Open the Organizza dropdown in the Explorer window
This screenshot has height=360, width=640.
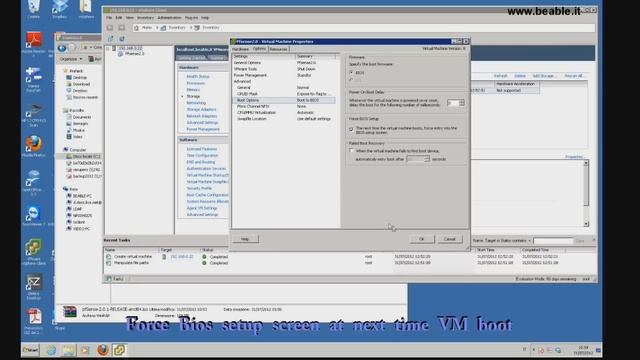71,59
